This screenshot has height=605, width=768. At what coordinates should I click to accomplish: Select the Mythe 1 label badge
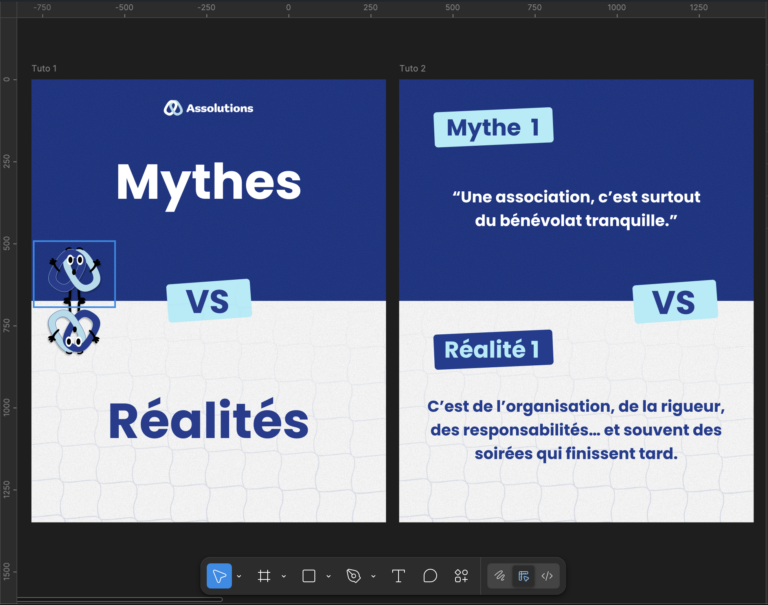pos(494,127)
